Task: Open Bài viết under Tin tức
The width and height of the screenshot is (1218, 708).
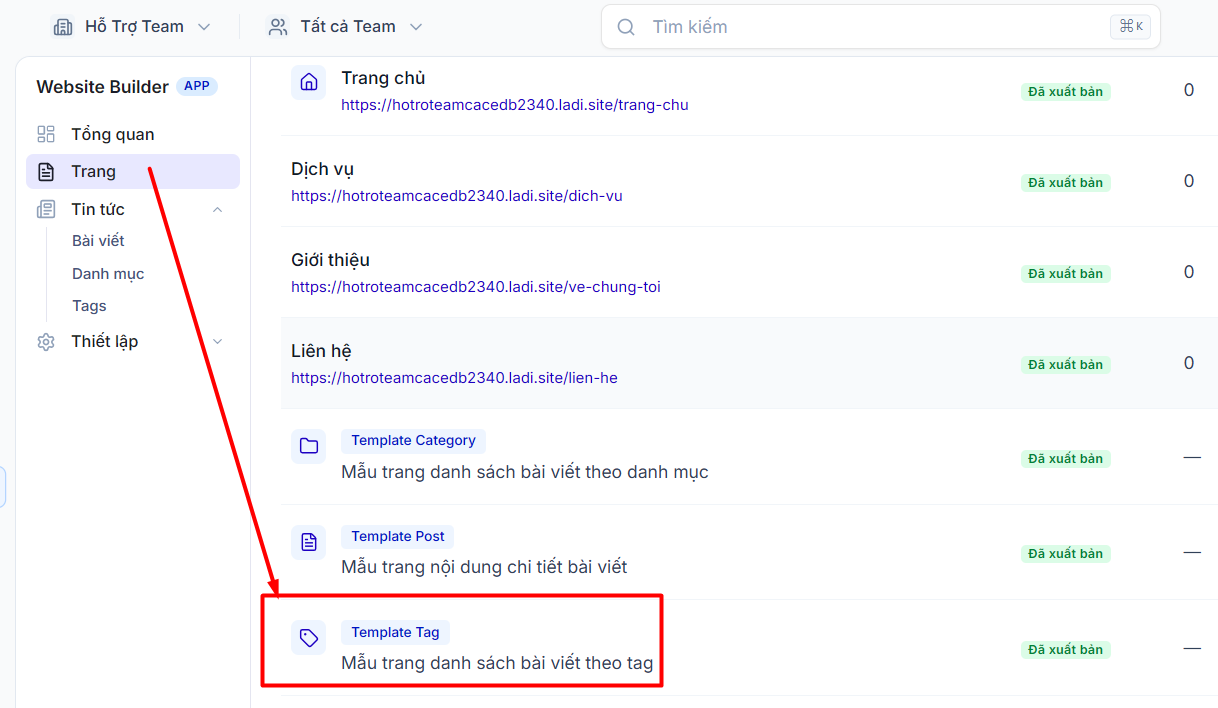Action: [98, 241]
